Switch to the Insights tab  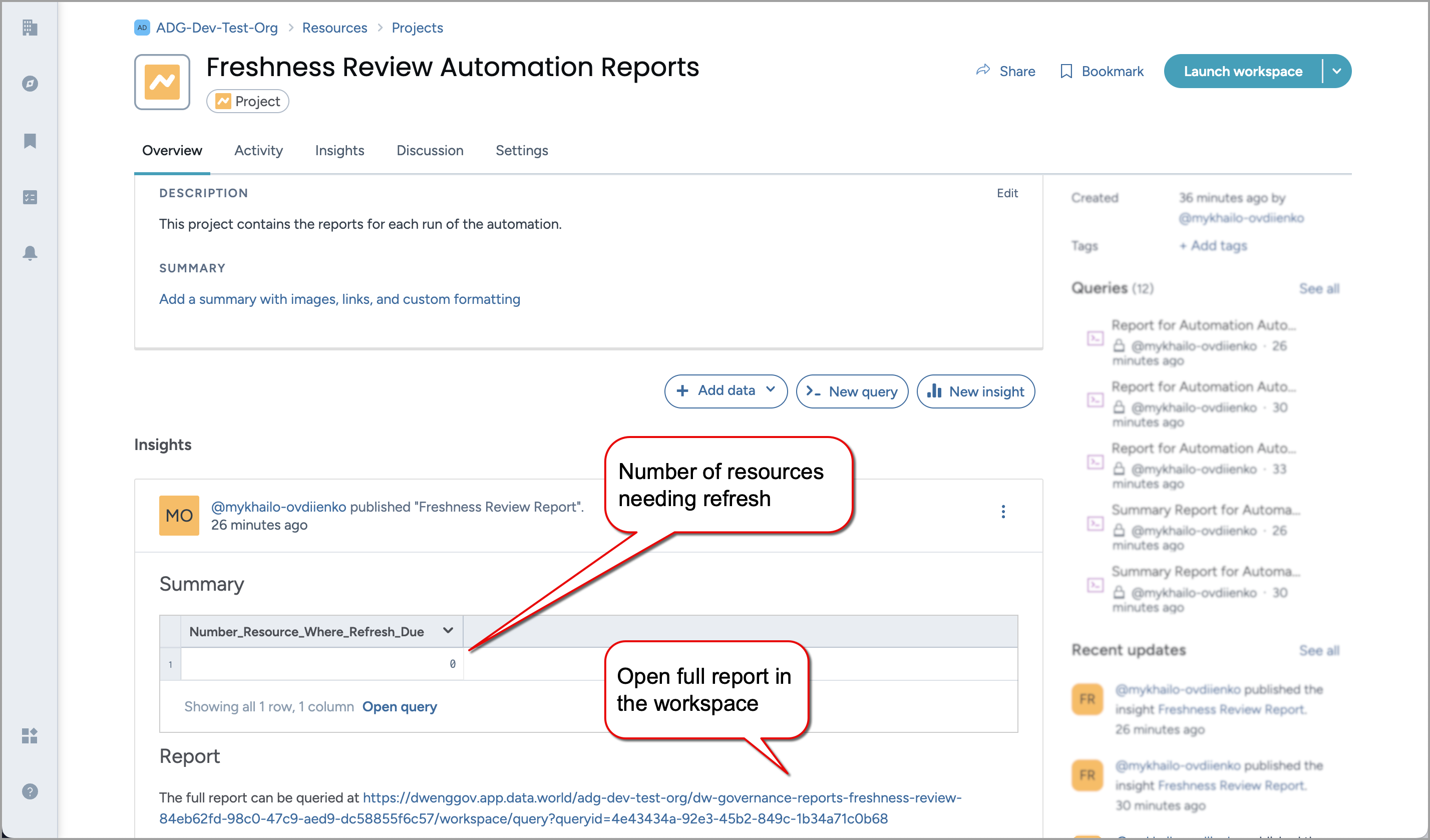click(339, 150)
